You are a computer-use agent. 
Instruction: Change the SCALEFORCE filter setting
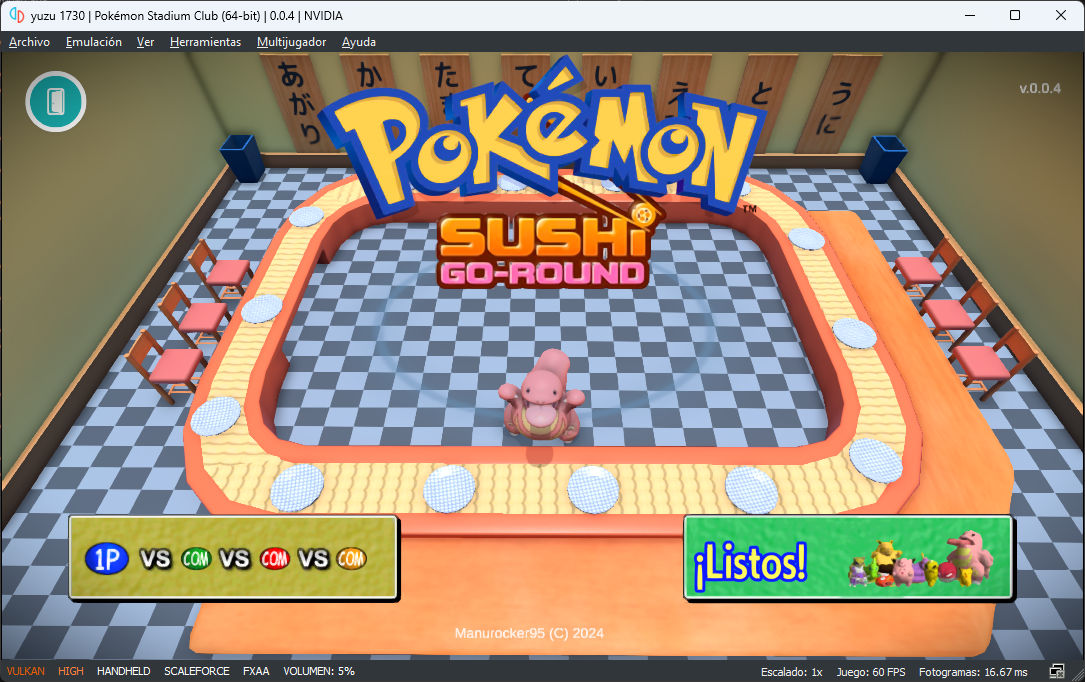(x=197, y=672)
